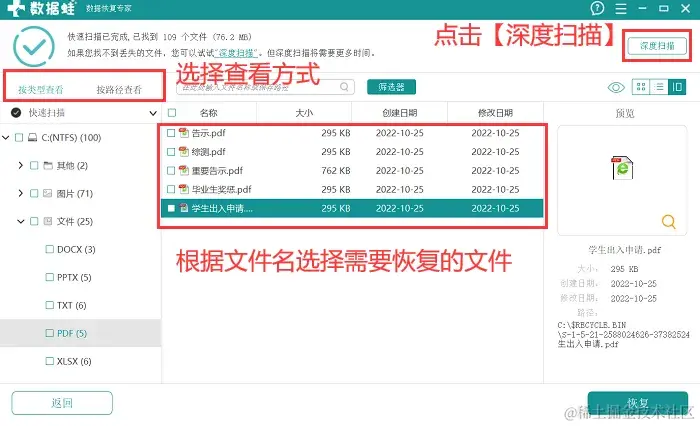Check the 毕业生奖惩.pdf checkbox

tap(171, 189)
